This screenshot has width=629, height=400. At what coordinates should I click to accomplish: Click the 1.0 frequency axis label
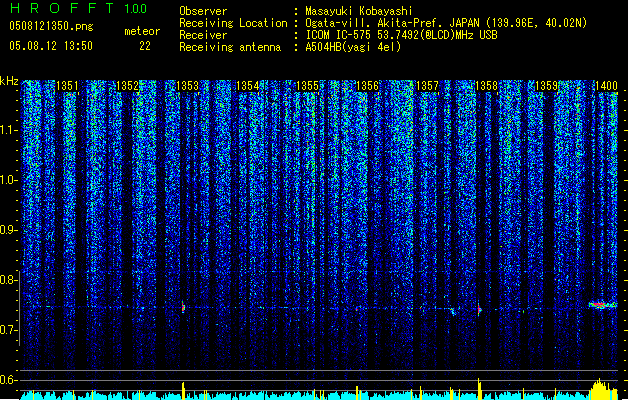[x=8, y=180]
